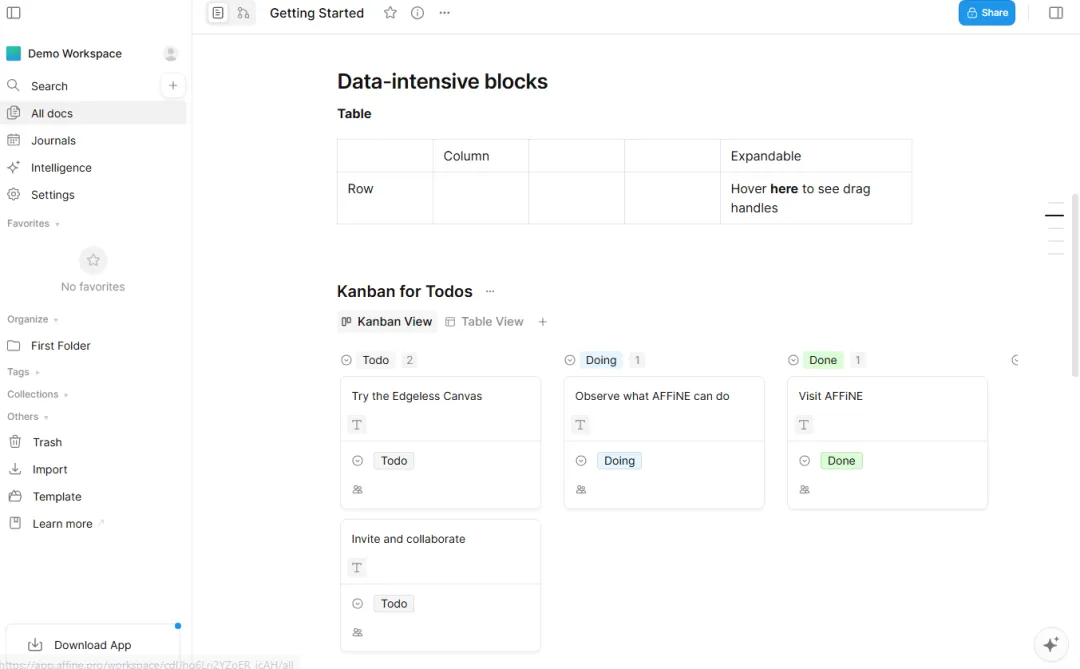The height and width of the screenshot is (669, 1080).
Task: Open Demo Workspace selector
Action: pos(64,54)
